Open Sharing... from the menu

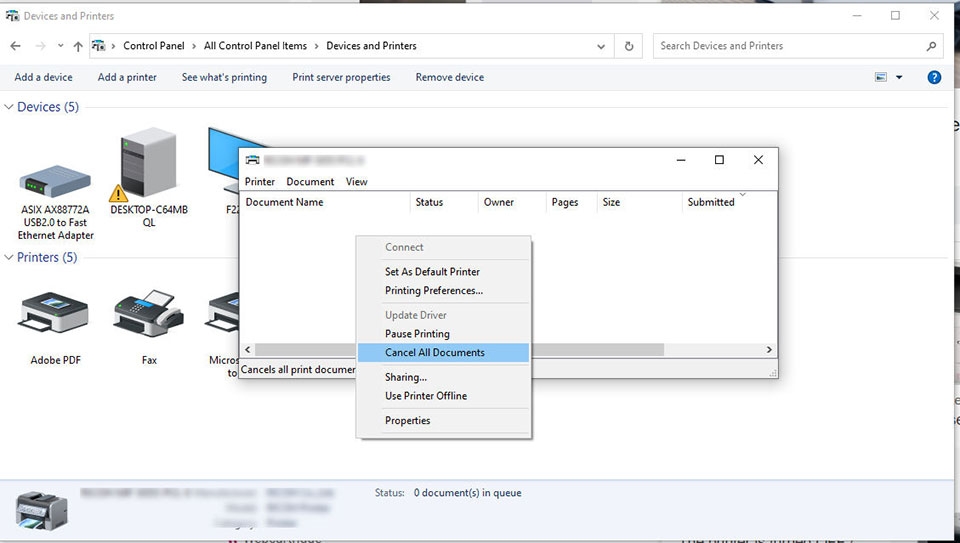[x=443, y=377]
